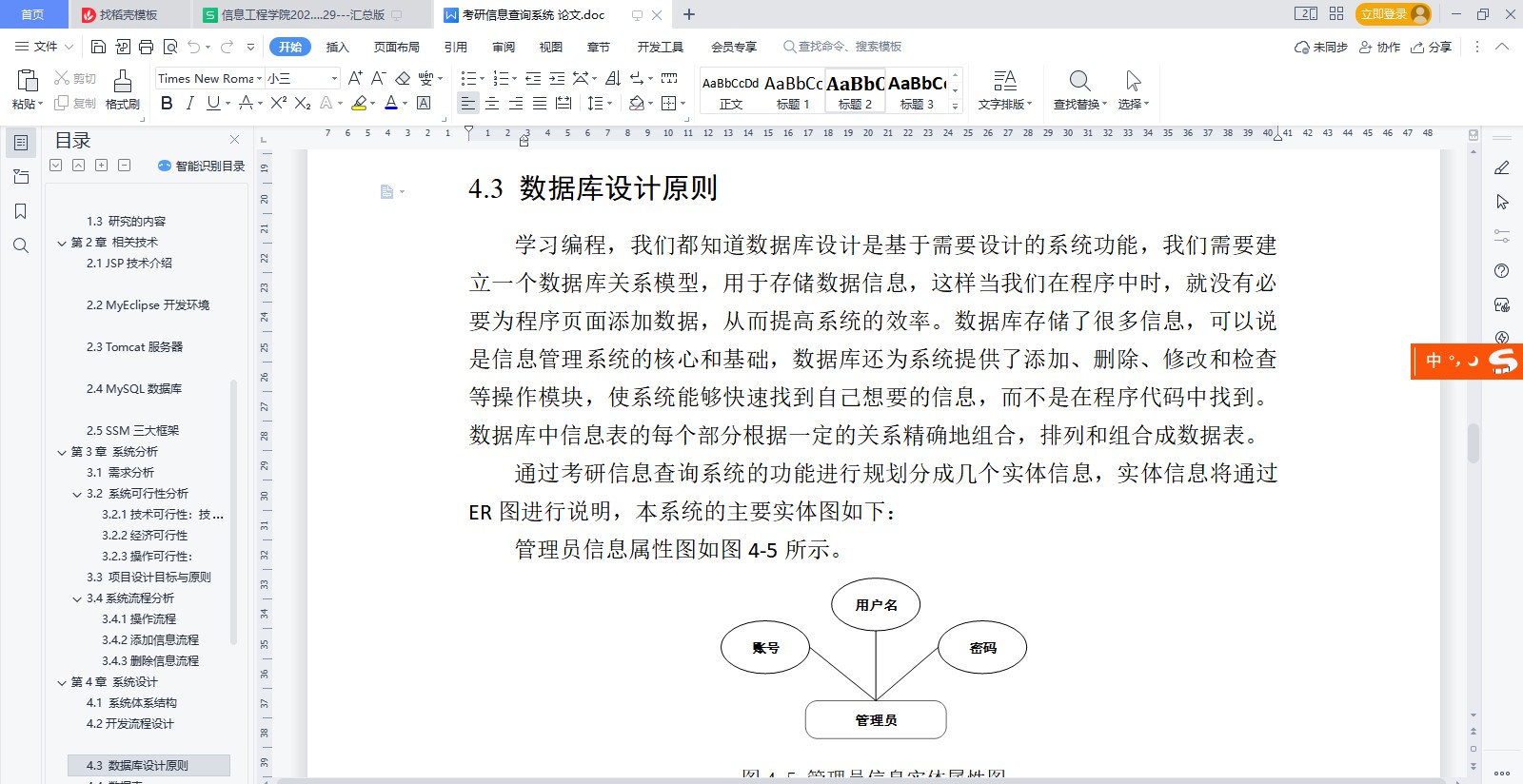The image size is (1523, 784).
Task: Click the Save icon in quick access toolbar
Action: [x=98, y=47]
